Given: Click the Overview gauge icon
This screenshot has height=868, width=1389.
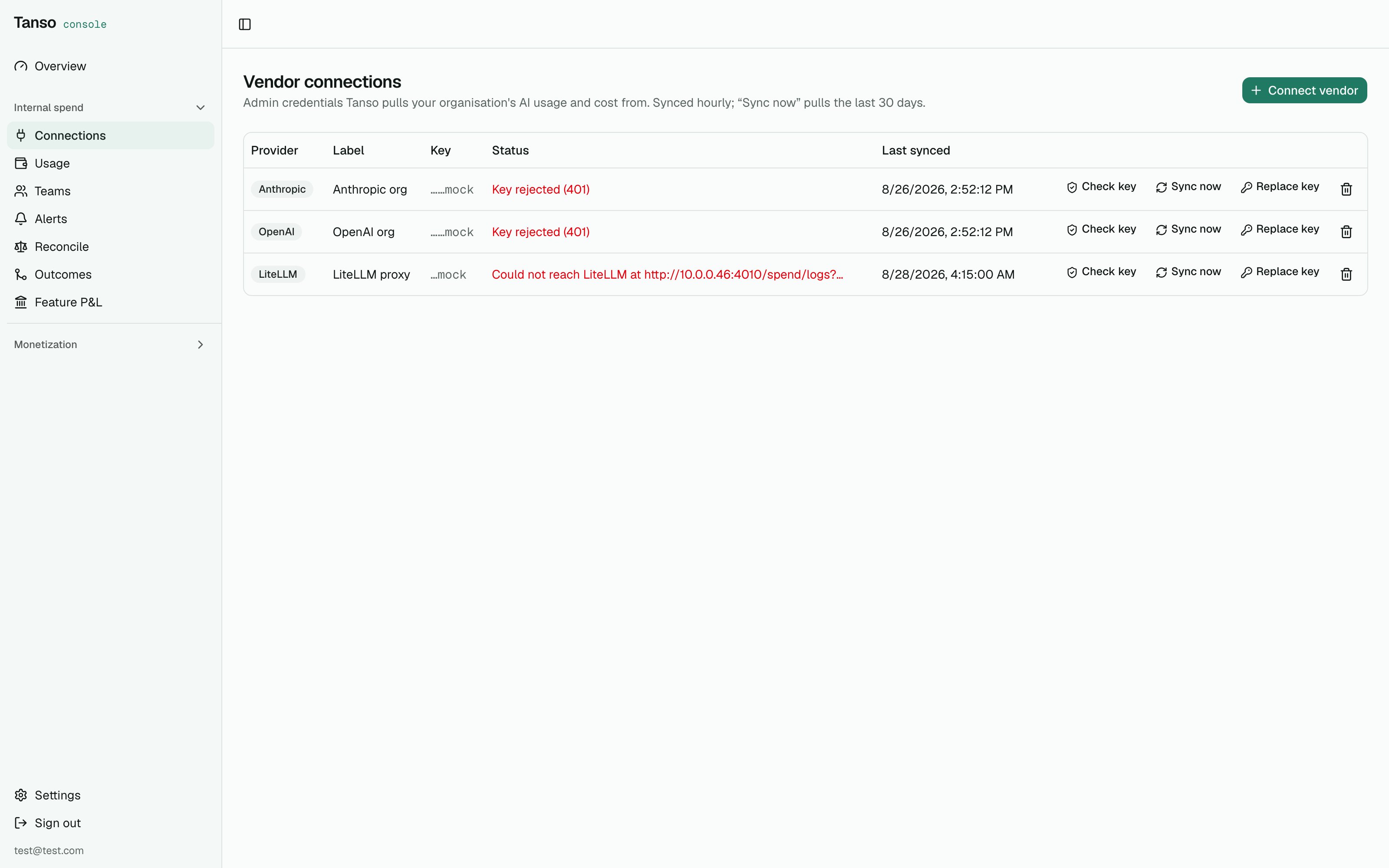Looking at the screenshot, I should click(21, 66).
